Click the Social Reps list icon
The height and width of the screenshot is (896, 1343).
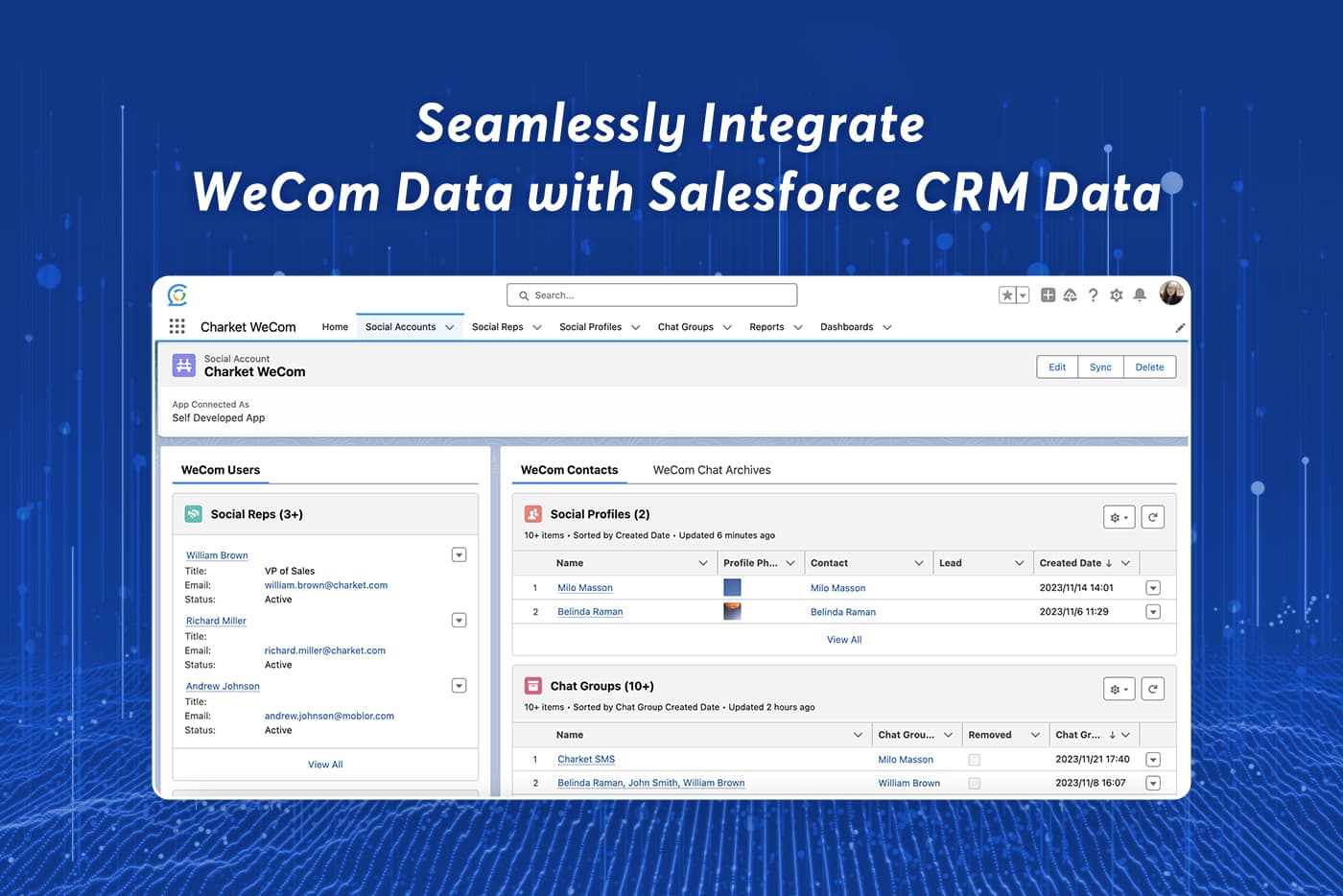(x=193, y=514)
